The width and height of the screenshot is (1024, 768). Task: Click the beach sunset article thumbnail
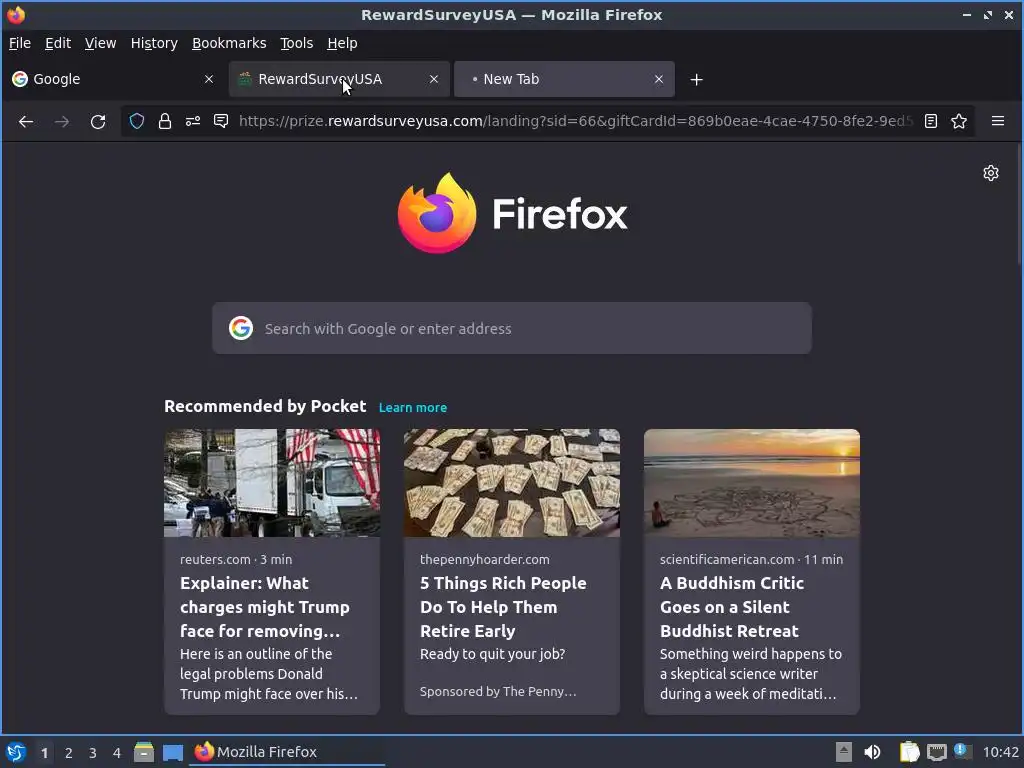[x=752, y=483]
